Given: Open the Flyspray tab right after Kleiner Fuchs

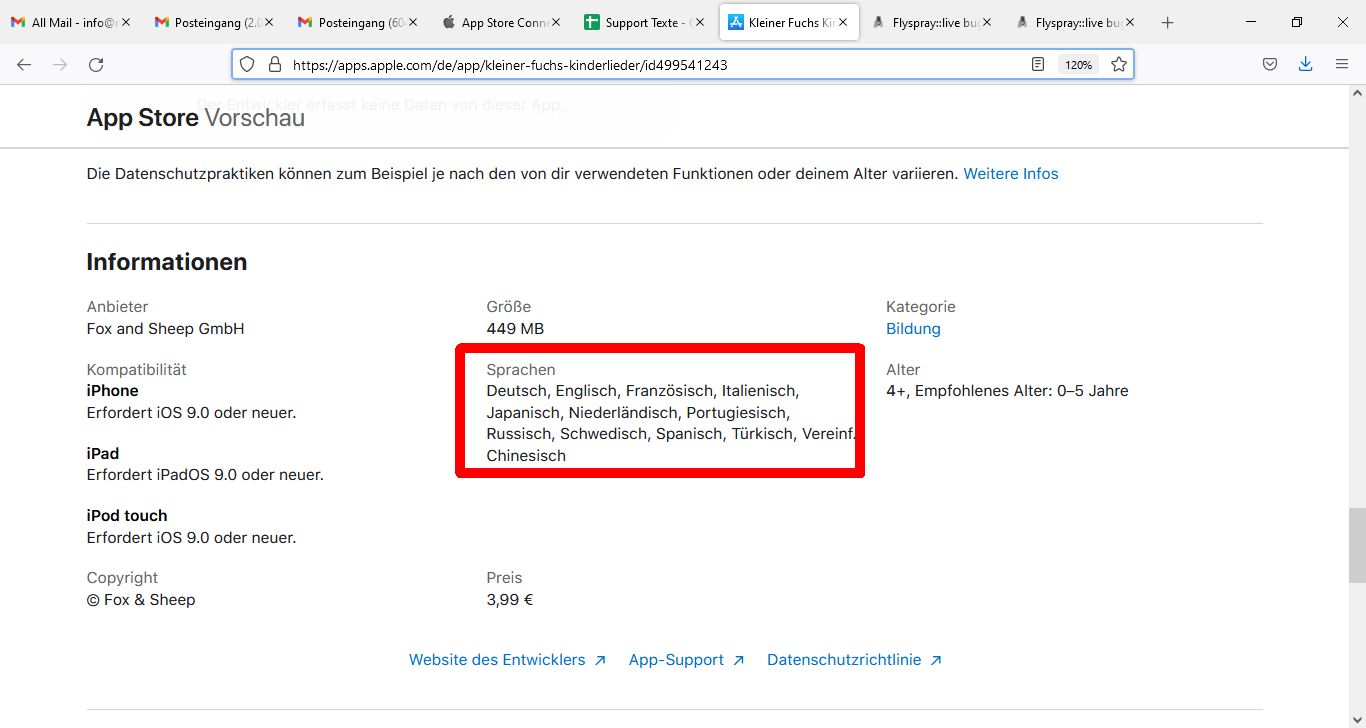Looking at the screenshot, I should pos(931,22).
